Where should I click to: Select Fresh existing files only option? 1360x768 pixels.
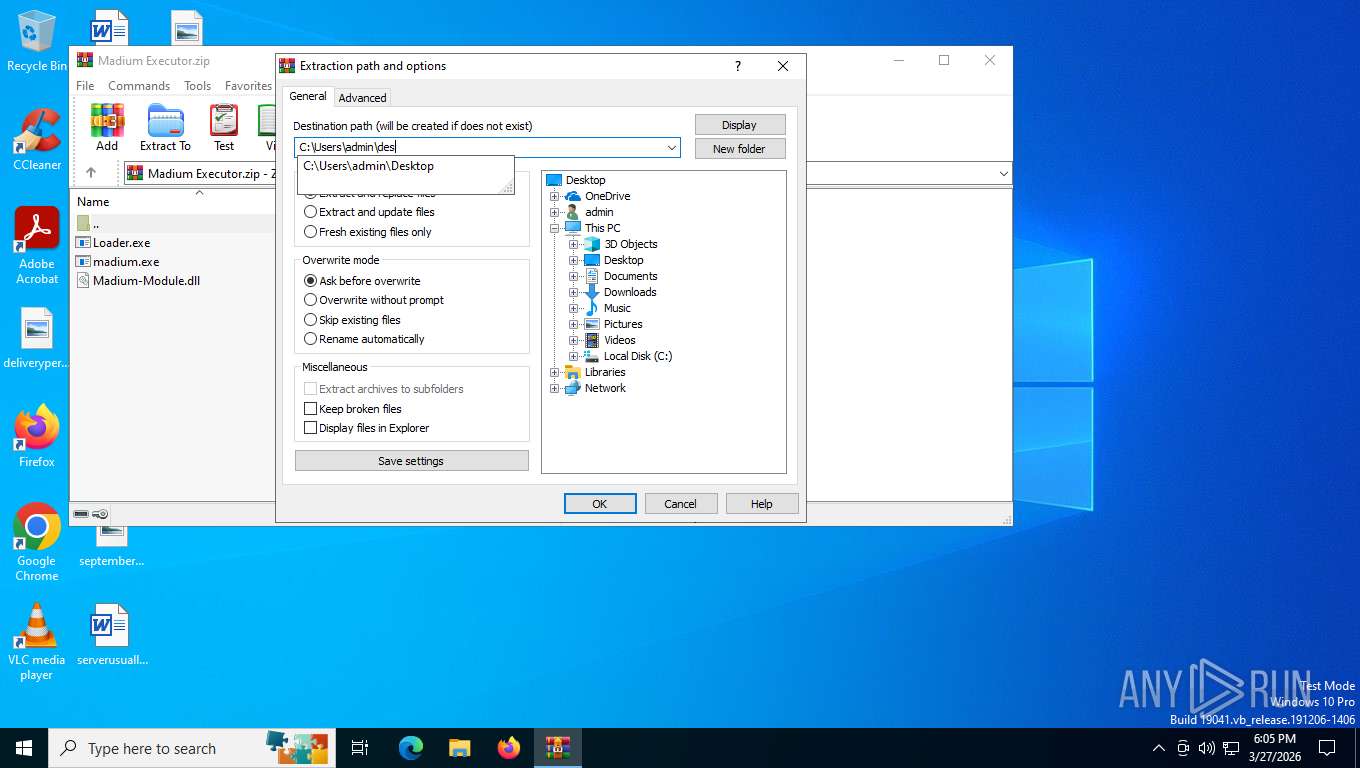(x=368, y=232)
